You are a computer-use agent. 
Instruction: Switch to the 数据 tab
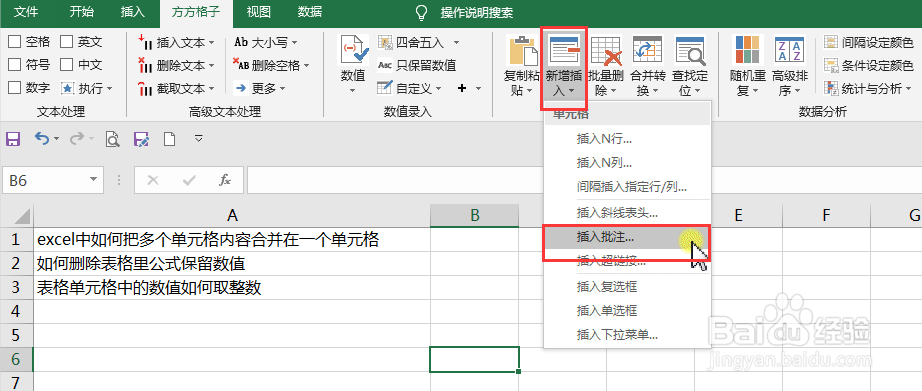310,12
